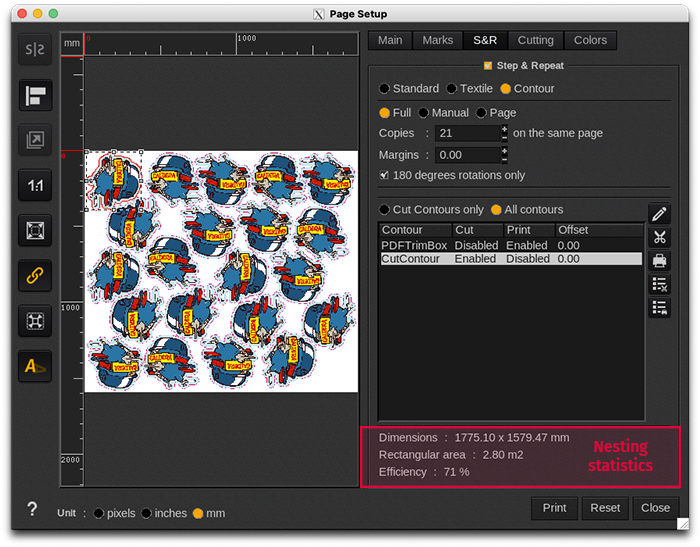Switch to the S&R tab
The width and height of the screenshot is (700, 547).
coord(485,40)
